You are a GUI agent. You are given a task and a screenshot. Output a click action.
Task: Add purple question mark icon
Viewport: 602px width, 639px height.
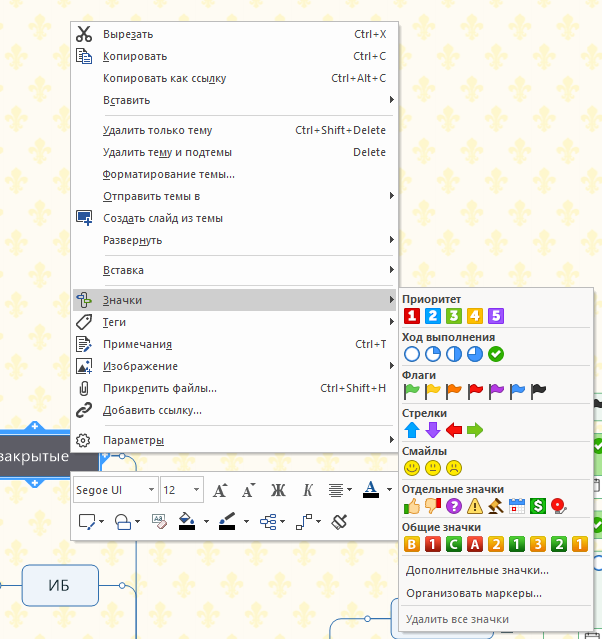point(454,506)
